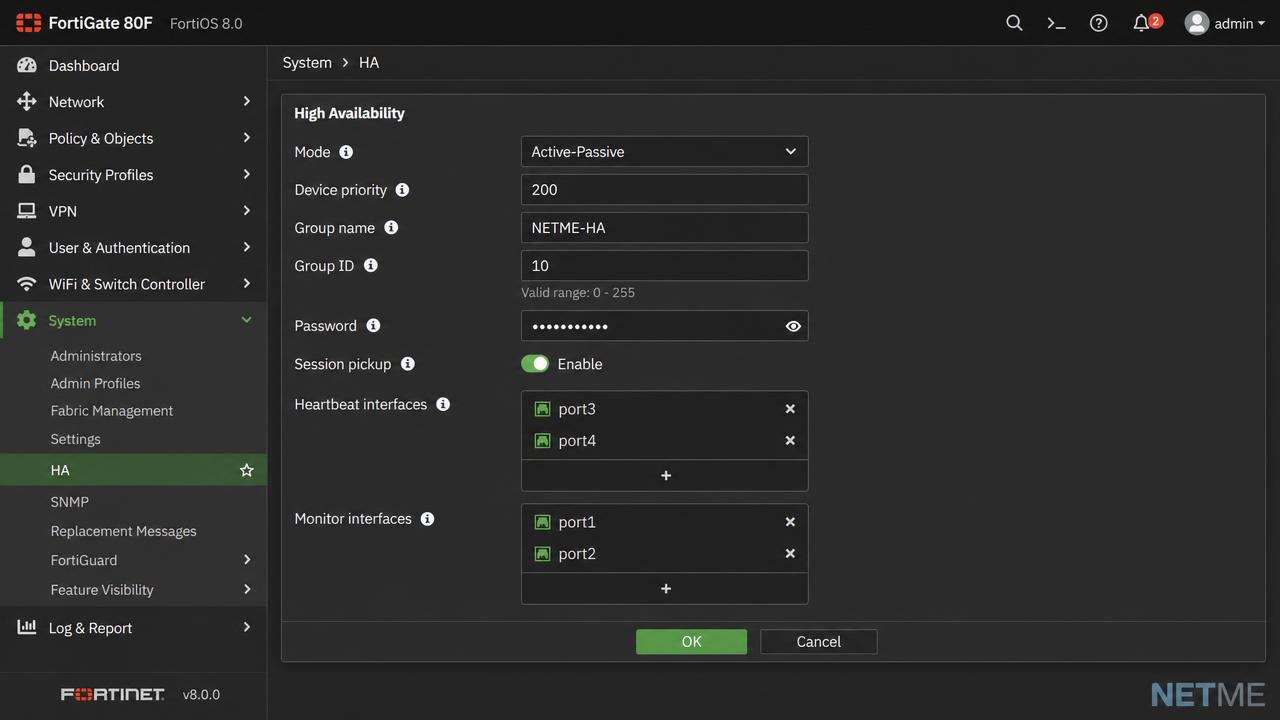Viewport: 1280px width, 720px height.
Task: Launch the CLI console icon
Action: [x=1056, y=23]
